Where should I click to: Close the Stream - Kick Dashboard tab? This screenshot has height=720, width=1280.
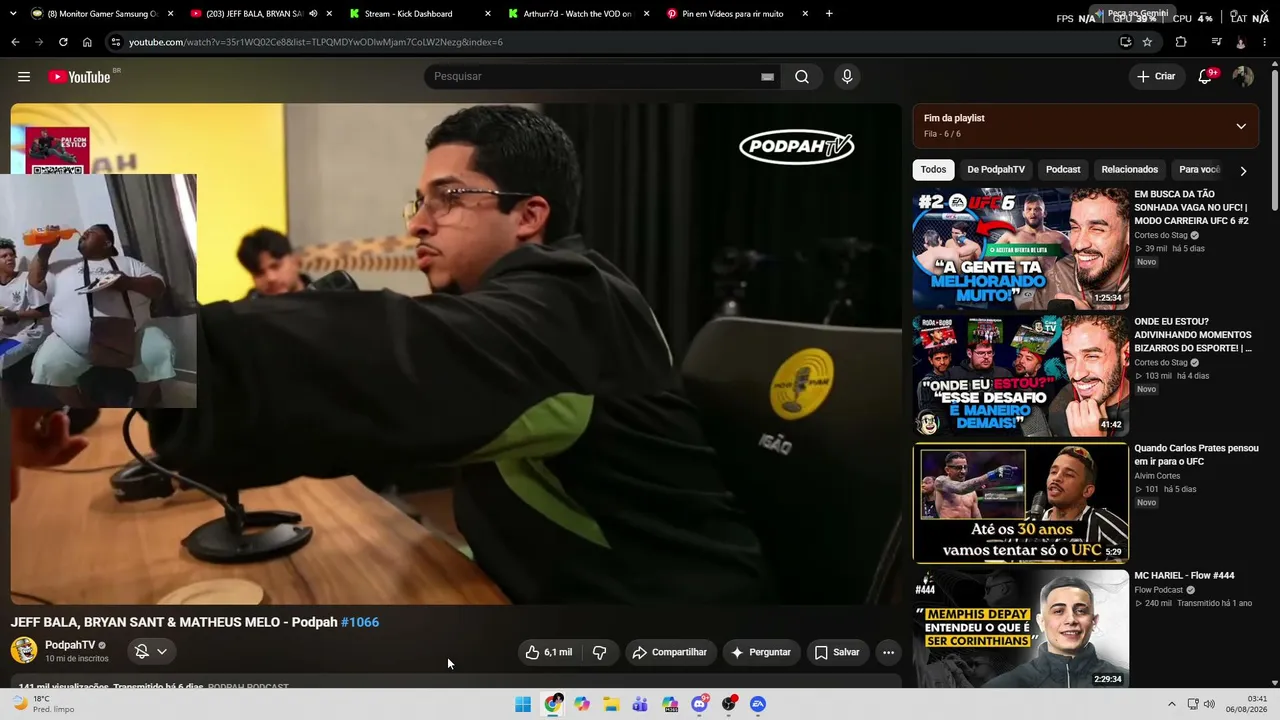tap(487, 14)
